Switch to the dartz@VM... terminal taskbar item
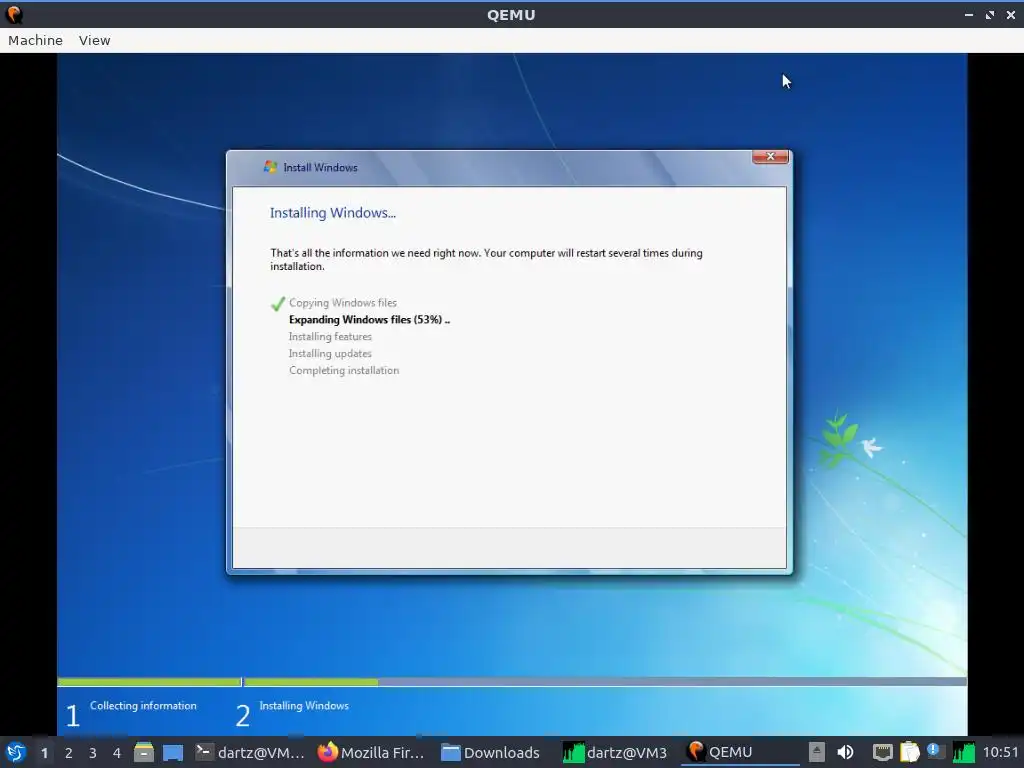 [250, 752]
